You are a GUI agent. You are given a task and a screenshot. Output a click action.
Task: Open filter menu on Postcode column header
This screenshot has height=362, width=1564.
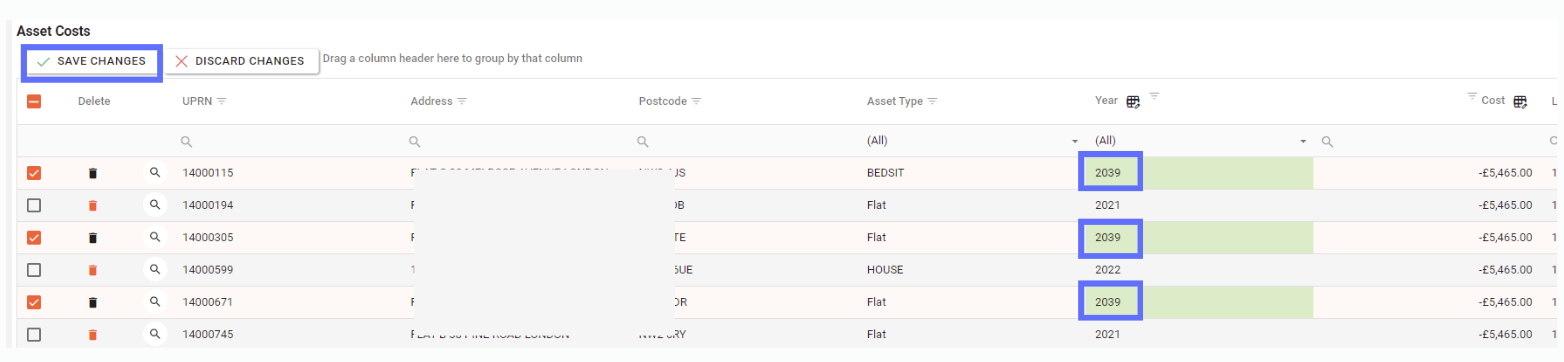coord(695,101)
